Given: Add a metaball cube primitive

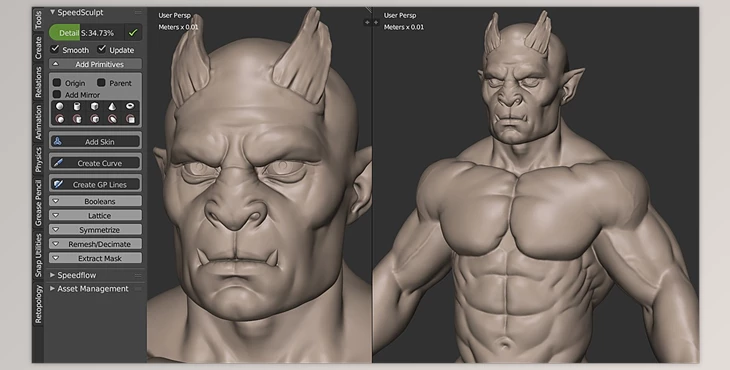Looking at the screenshot, I should (x=95, y=119).
